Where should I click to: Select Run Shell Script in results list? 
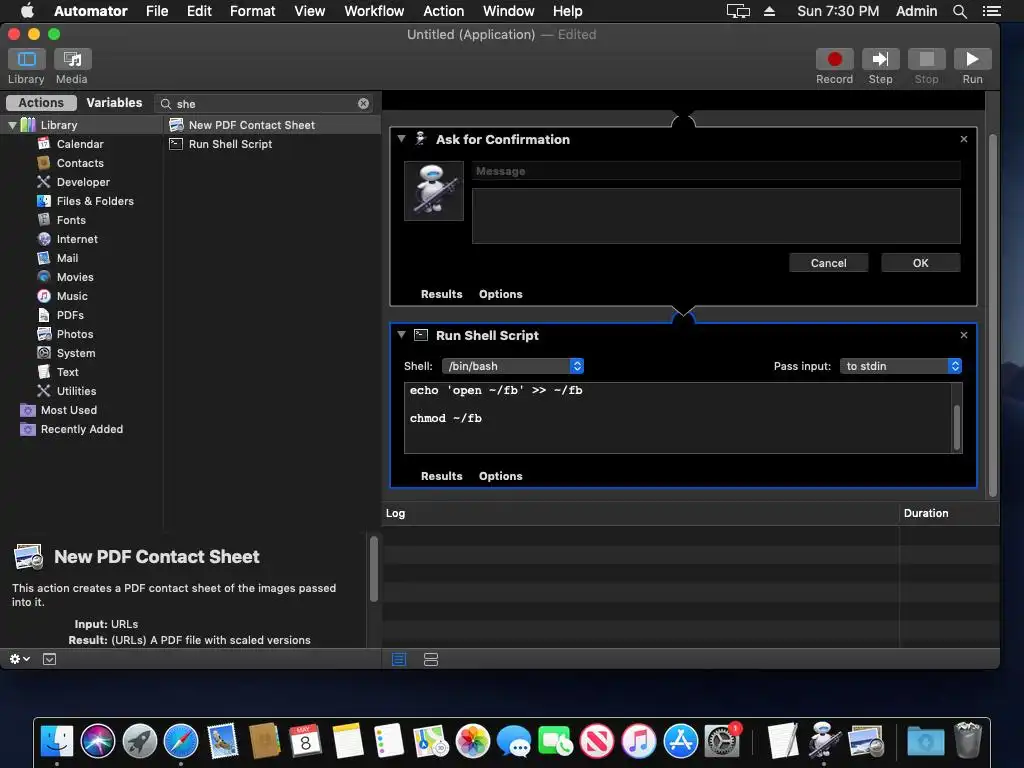tap(272, 144)
